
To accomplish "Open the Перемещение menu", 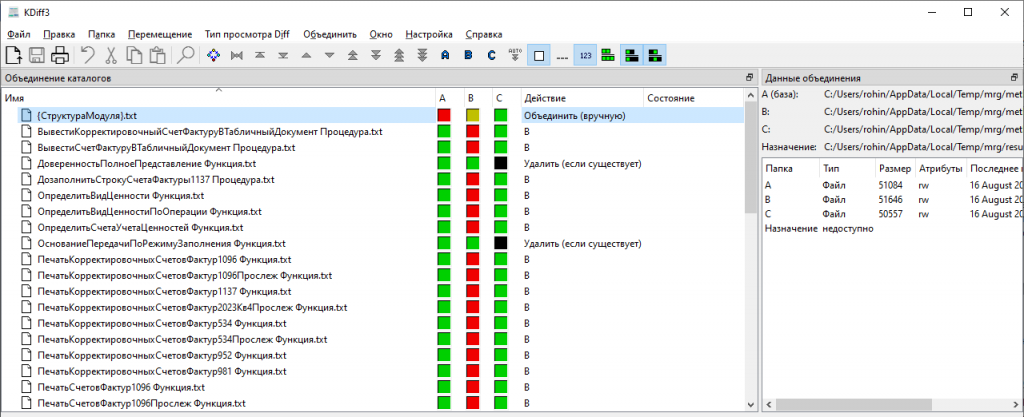I will pos(160,34).
